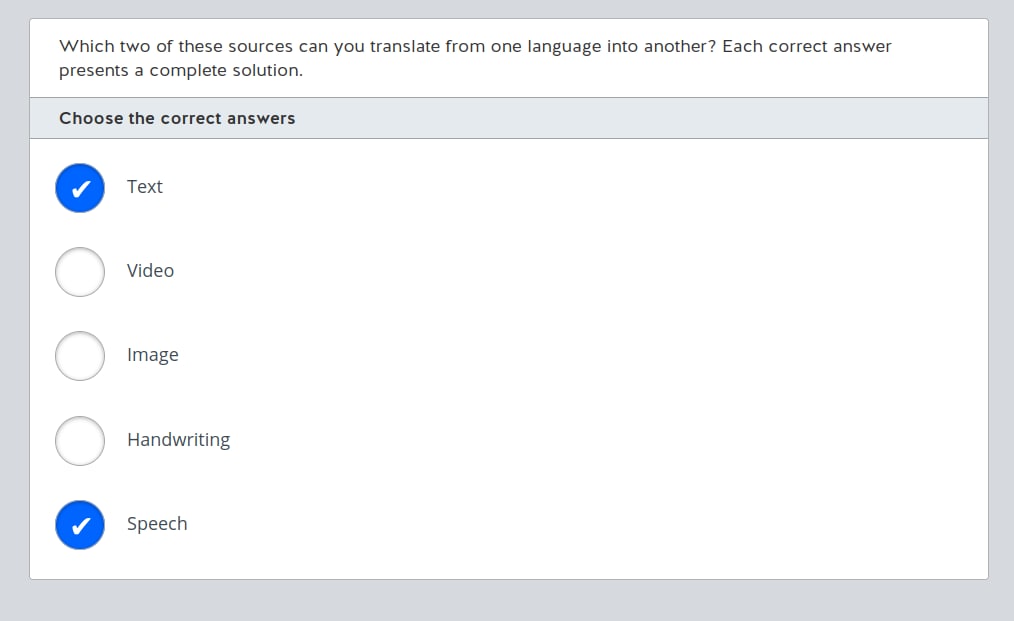Tick the Image answer checkbox
This screenshot has width=1014, height=621.
coord(80,356)
